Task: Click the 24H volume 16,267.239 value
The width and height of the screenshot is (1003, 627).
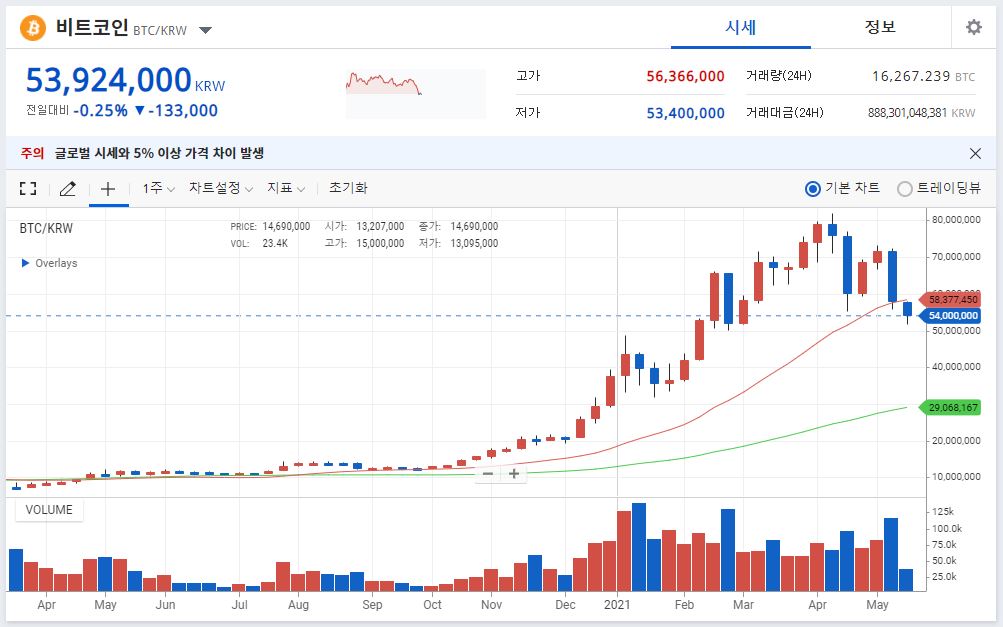Action: tap(911, 76)
